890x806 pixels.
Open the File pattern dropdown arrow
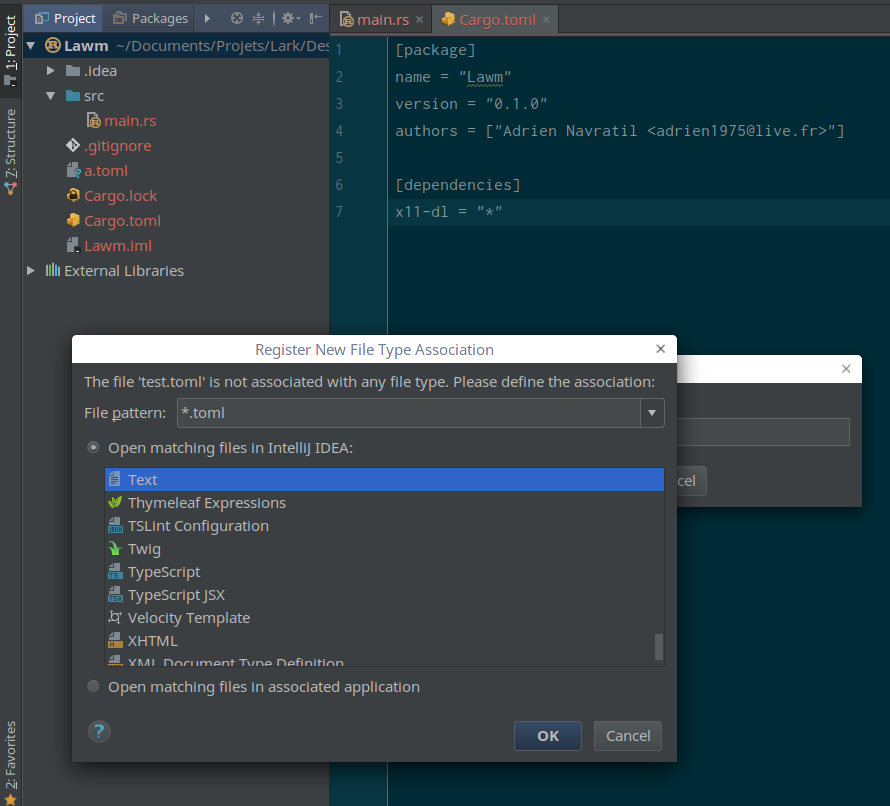[x=652, y=413]
